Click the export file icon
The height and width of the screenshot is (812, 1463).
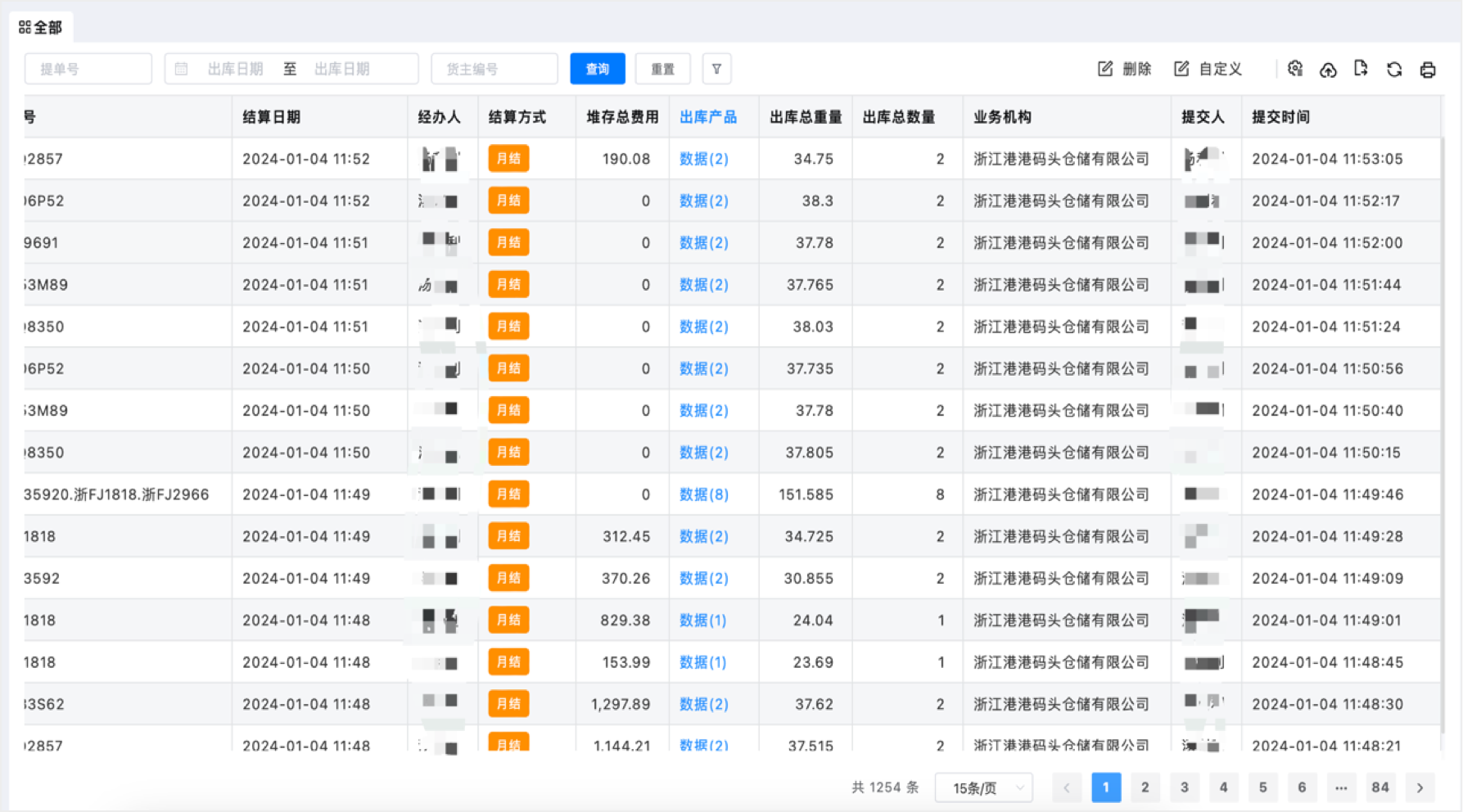(x=1361, y=69)
